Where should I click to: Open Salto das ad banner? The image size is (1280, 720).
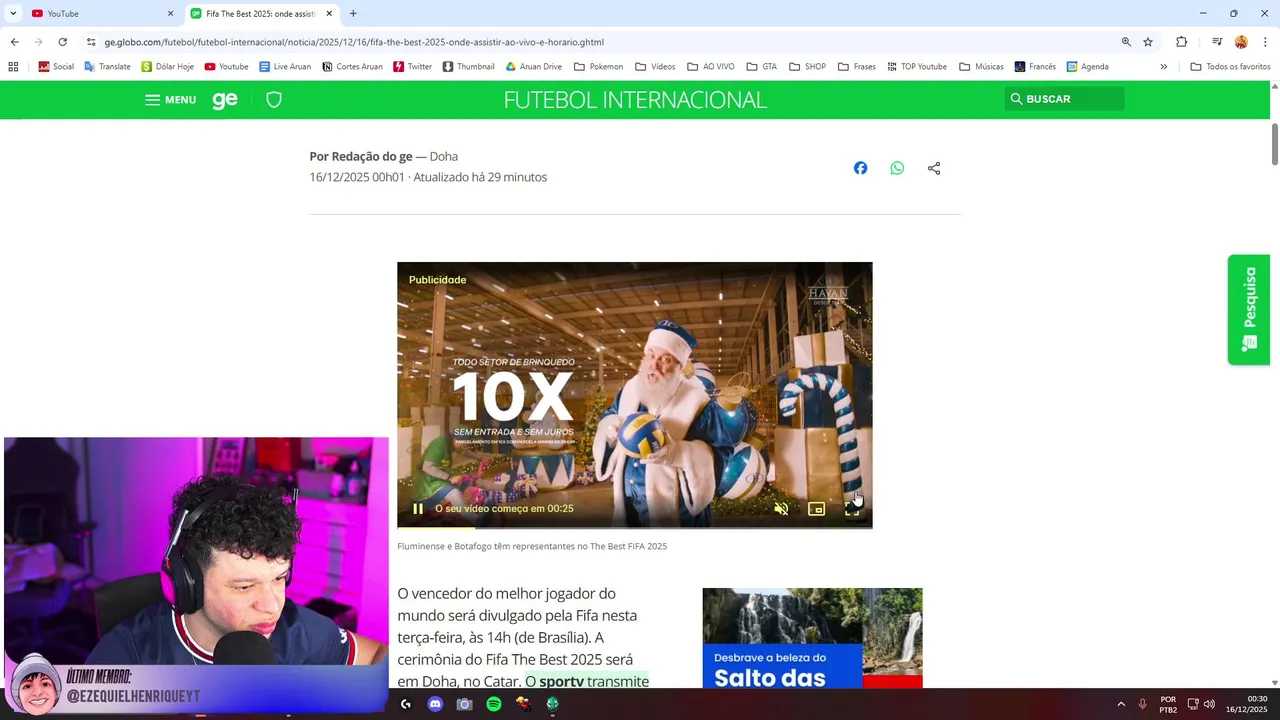click(812, 638)
